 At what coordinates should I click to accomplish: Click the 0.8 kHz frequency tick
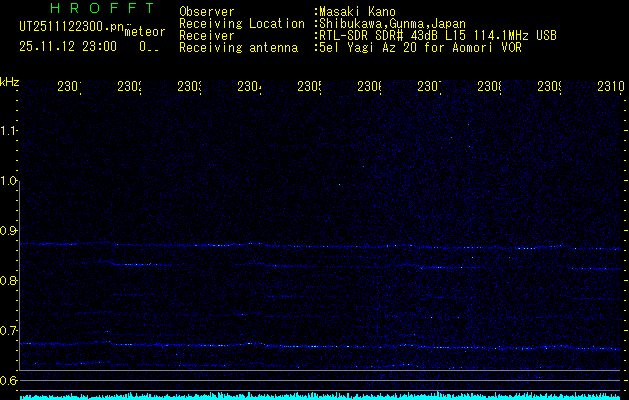click(x=9, y=281)
